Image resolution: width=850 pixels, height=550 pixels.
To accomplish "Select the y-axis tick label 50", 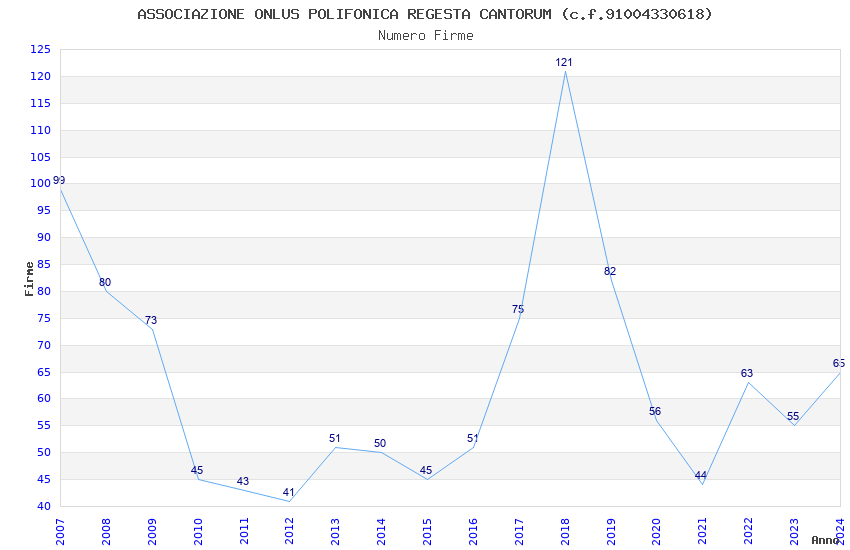I will tap(44, 452).
